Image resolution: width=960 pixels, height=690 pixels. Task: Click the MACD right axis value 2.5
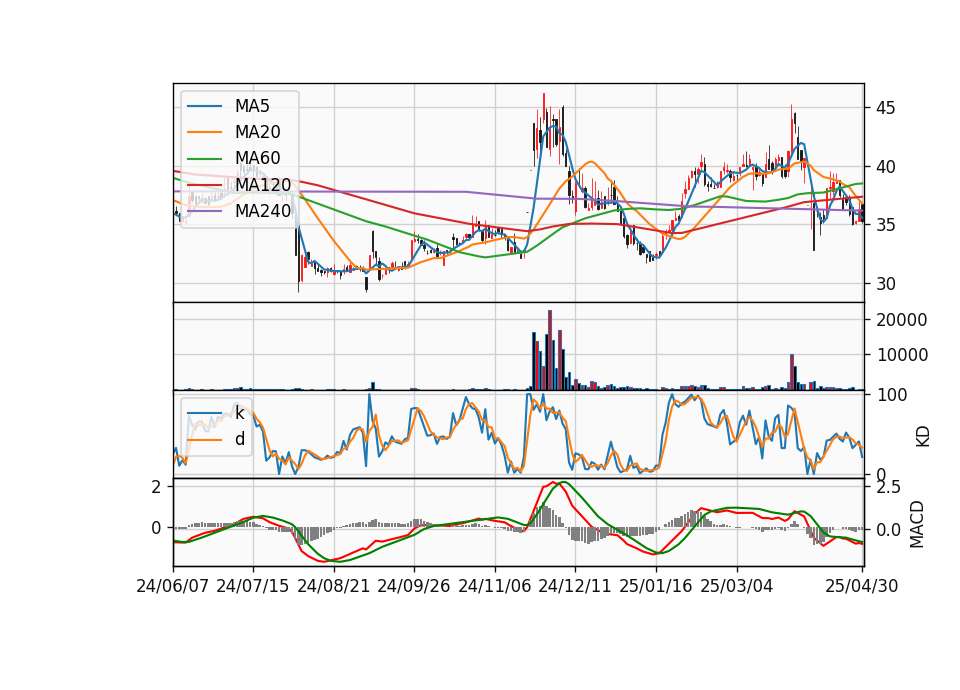coord(888,488)
